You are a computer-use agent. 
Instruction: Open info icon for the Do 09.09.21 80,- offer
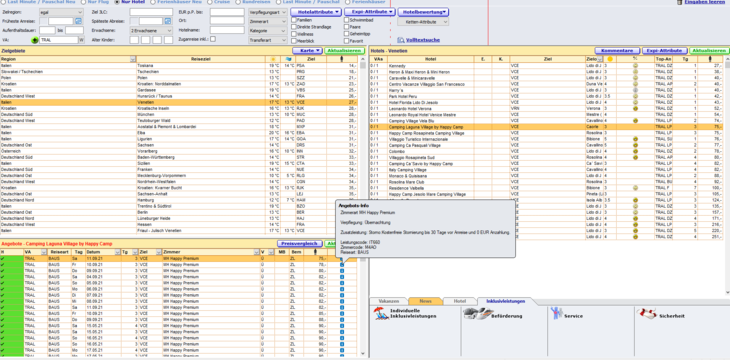tap(342, 271)
